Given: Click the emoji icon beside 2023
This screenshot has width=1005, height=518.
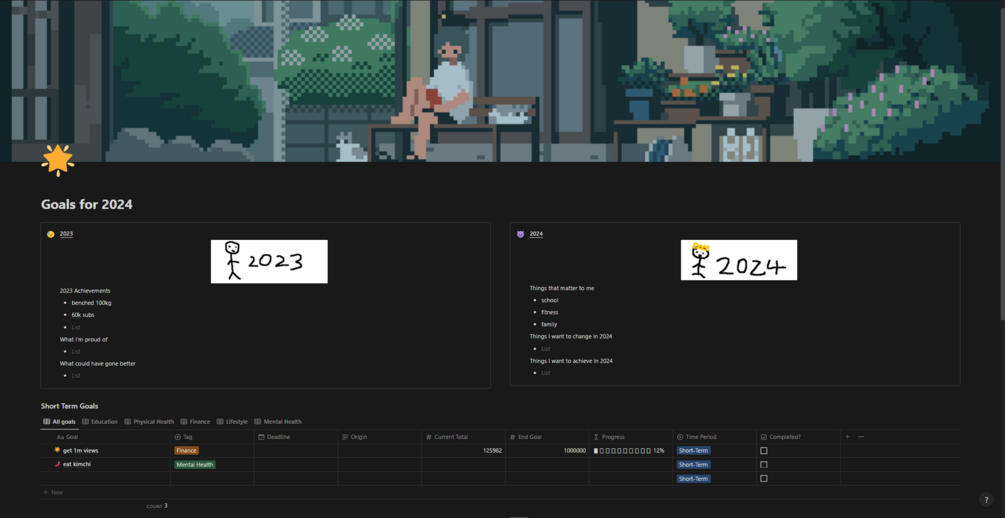Looking at the screenshot, I should (51, 235).
